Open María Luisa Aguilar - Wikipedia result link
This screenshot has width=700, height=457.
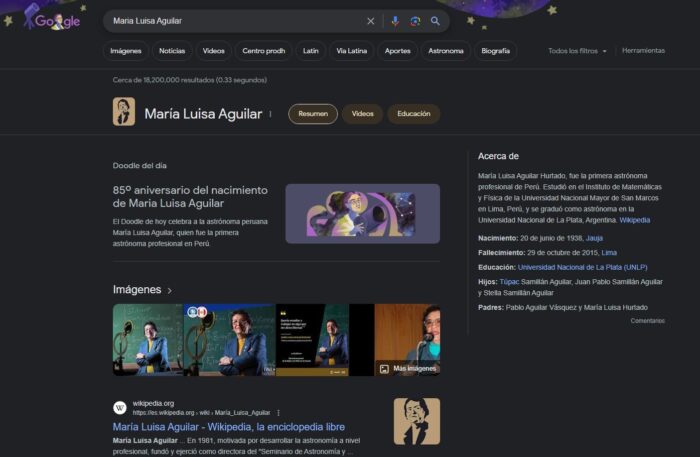[229, 427]
